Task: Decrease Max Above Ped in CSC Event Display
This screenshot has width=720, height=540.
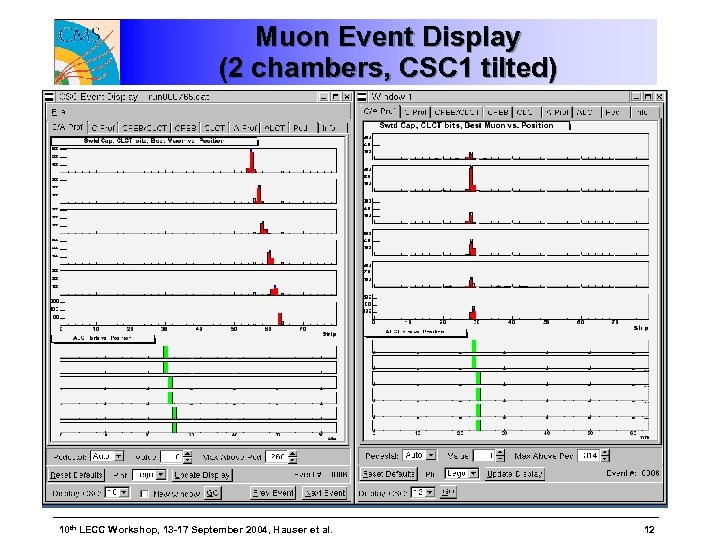Action: [292, 460]
